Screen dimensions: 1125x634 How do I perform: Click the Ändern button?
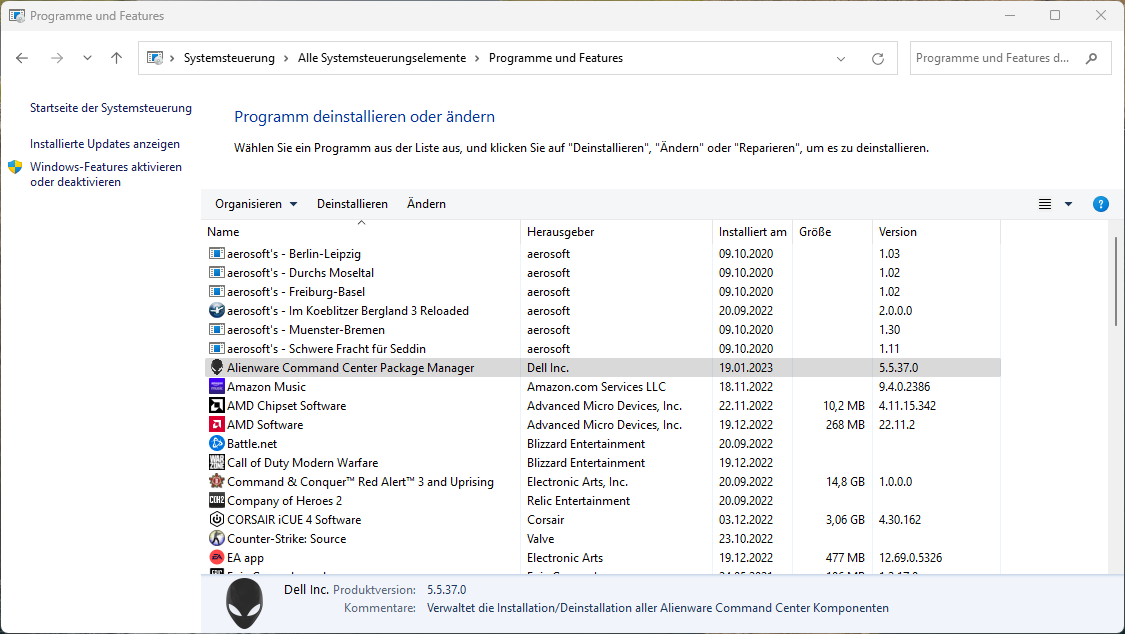point(426,204)
